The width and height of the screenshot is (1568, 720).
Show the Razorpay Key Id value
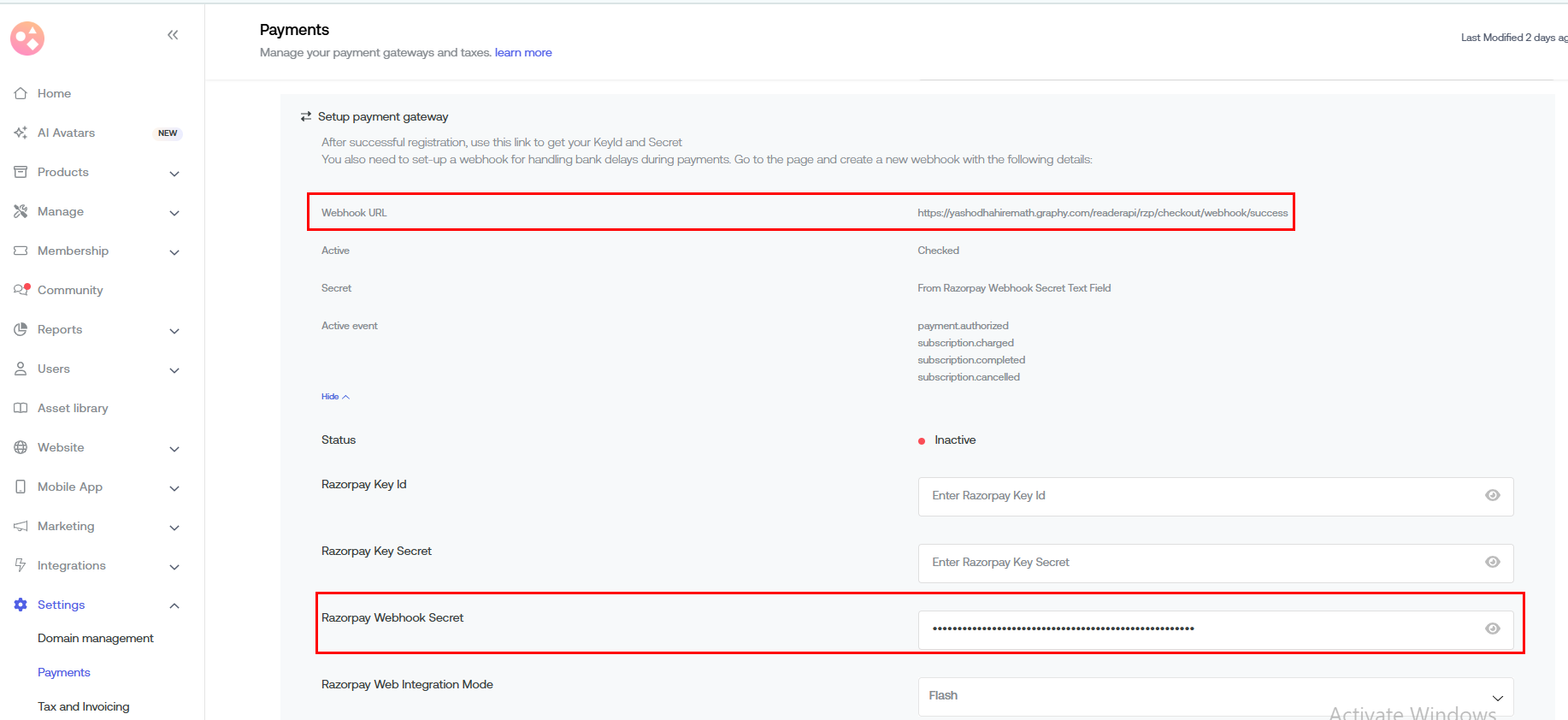pyautogui.click(x=1492, y=496)
